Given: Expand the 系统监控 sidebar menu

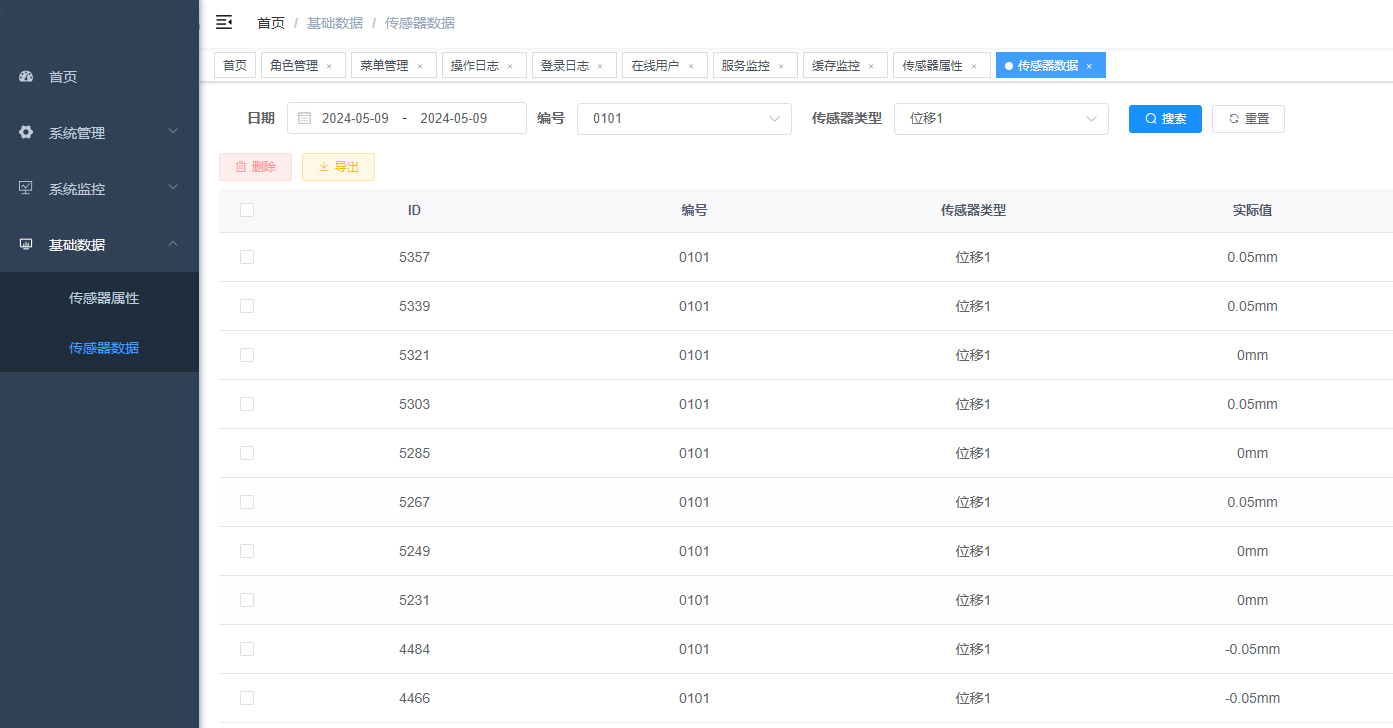Looking at the screenshot, I should coord(99,189).
